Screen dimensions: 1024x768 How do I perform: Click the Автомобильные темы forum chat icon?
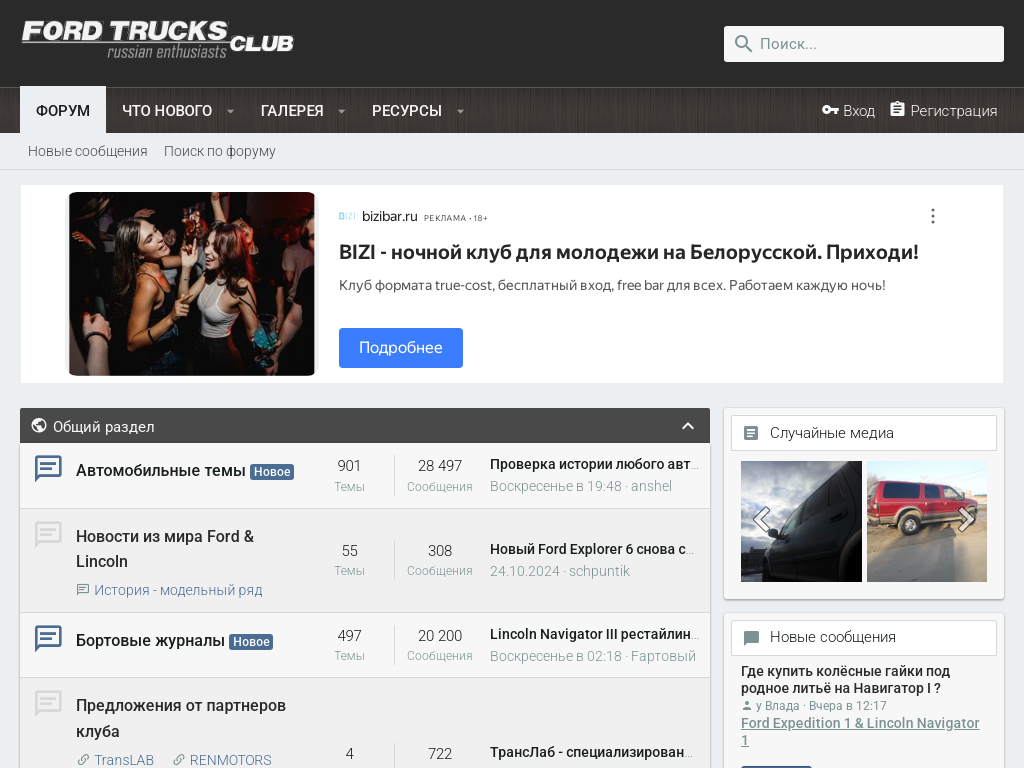48,468
